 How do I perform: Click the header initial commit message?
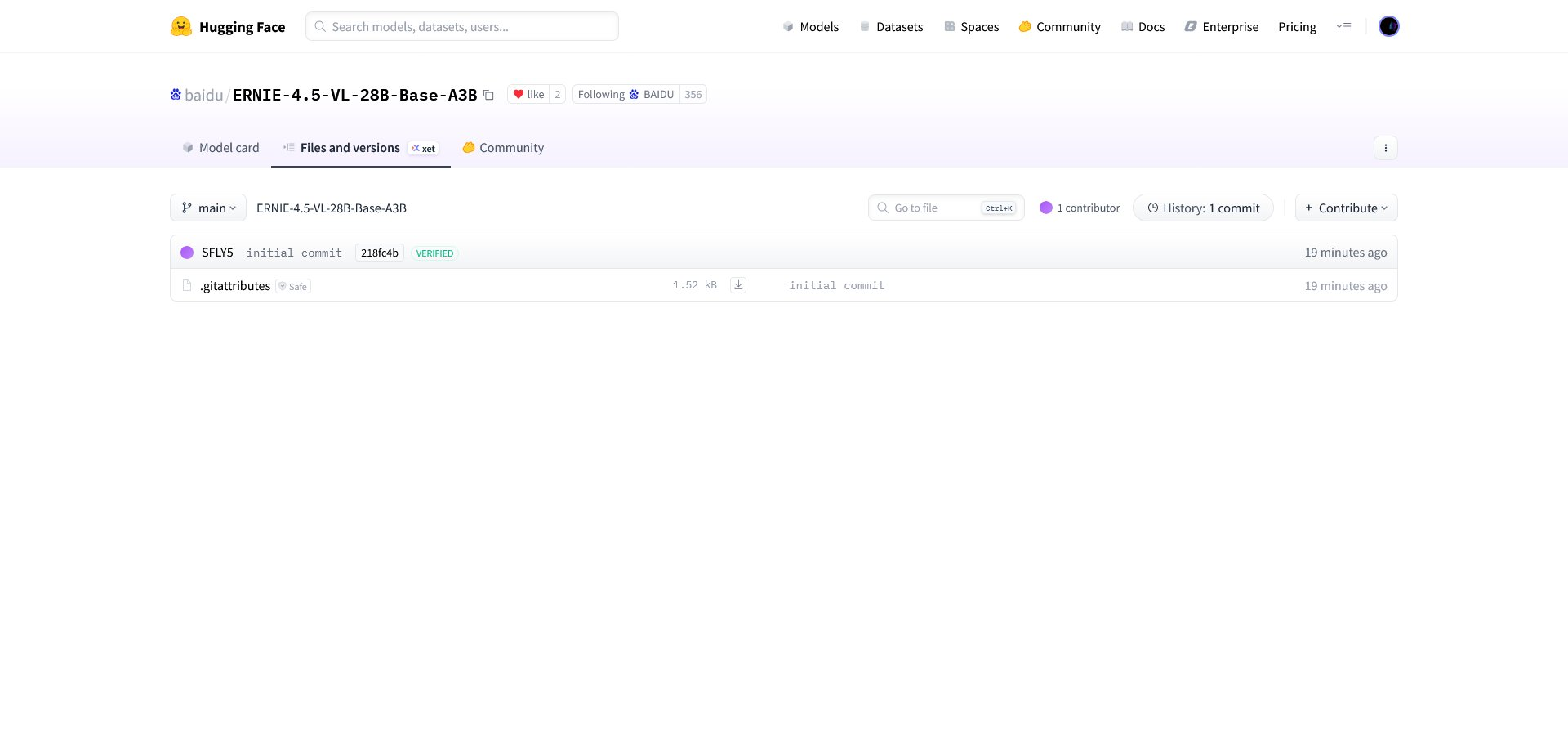click(294, 253)
